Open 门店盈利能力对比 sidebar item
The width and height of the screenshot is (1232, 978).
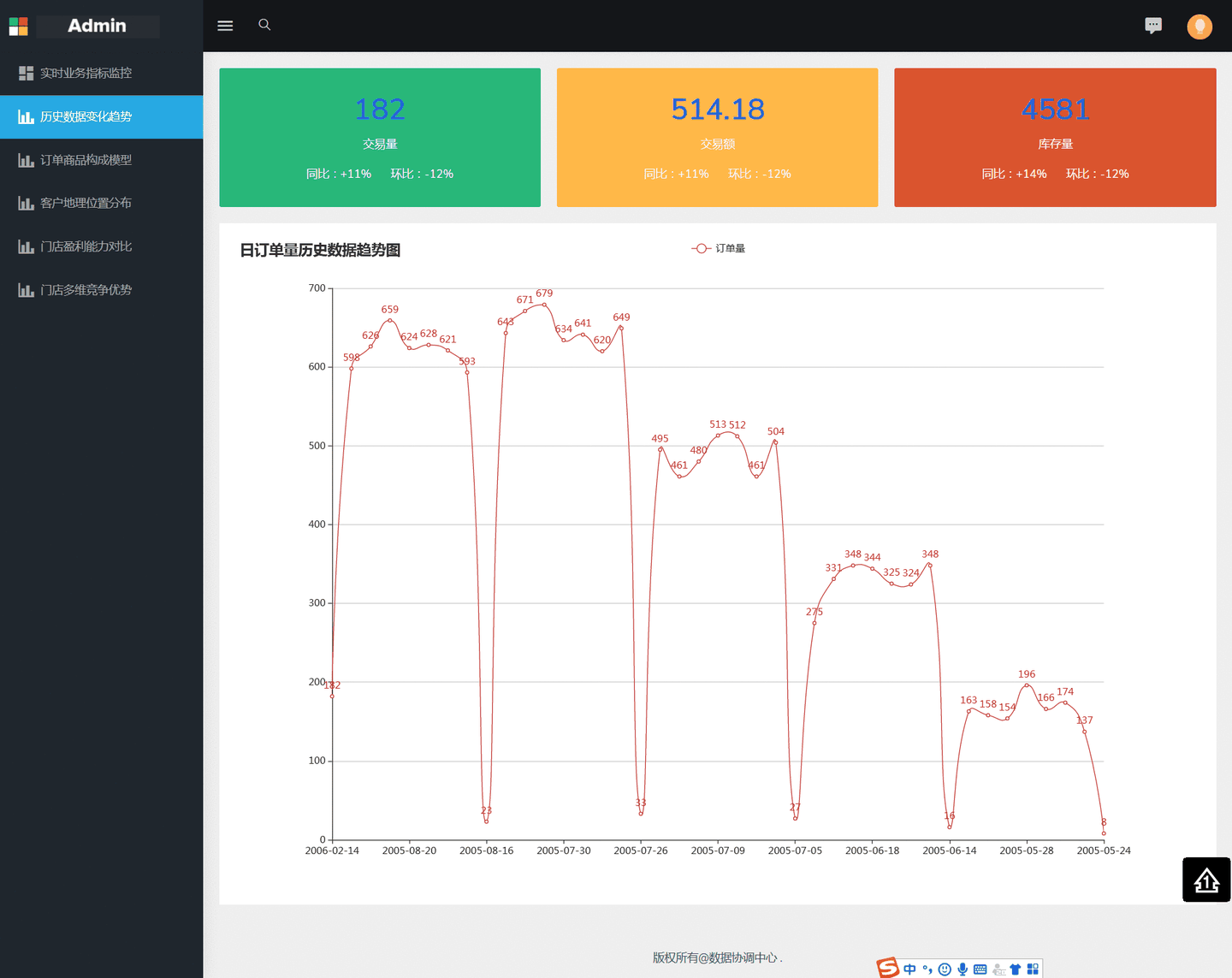101,246
